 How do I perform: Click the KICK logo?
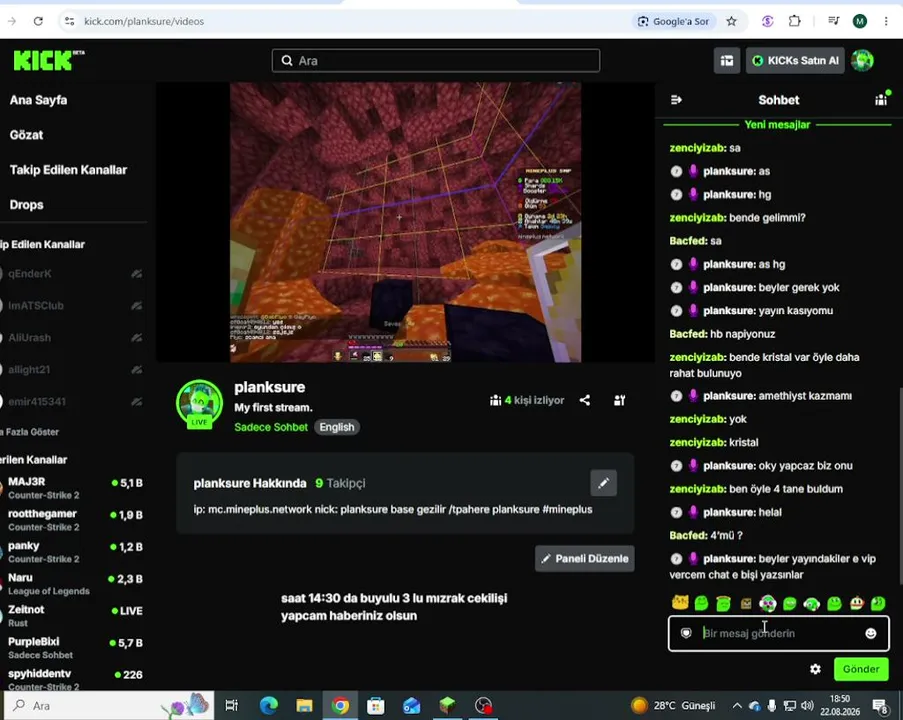[48, 60]
